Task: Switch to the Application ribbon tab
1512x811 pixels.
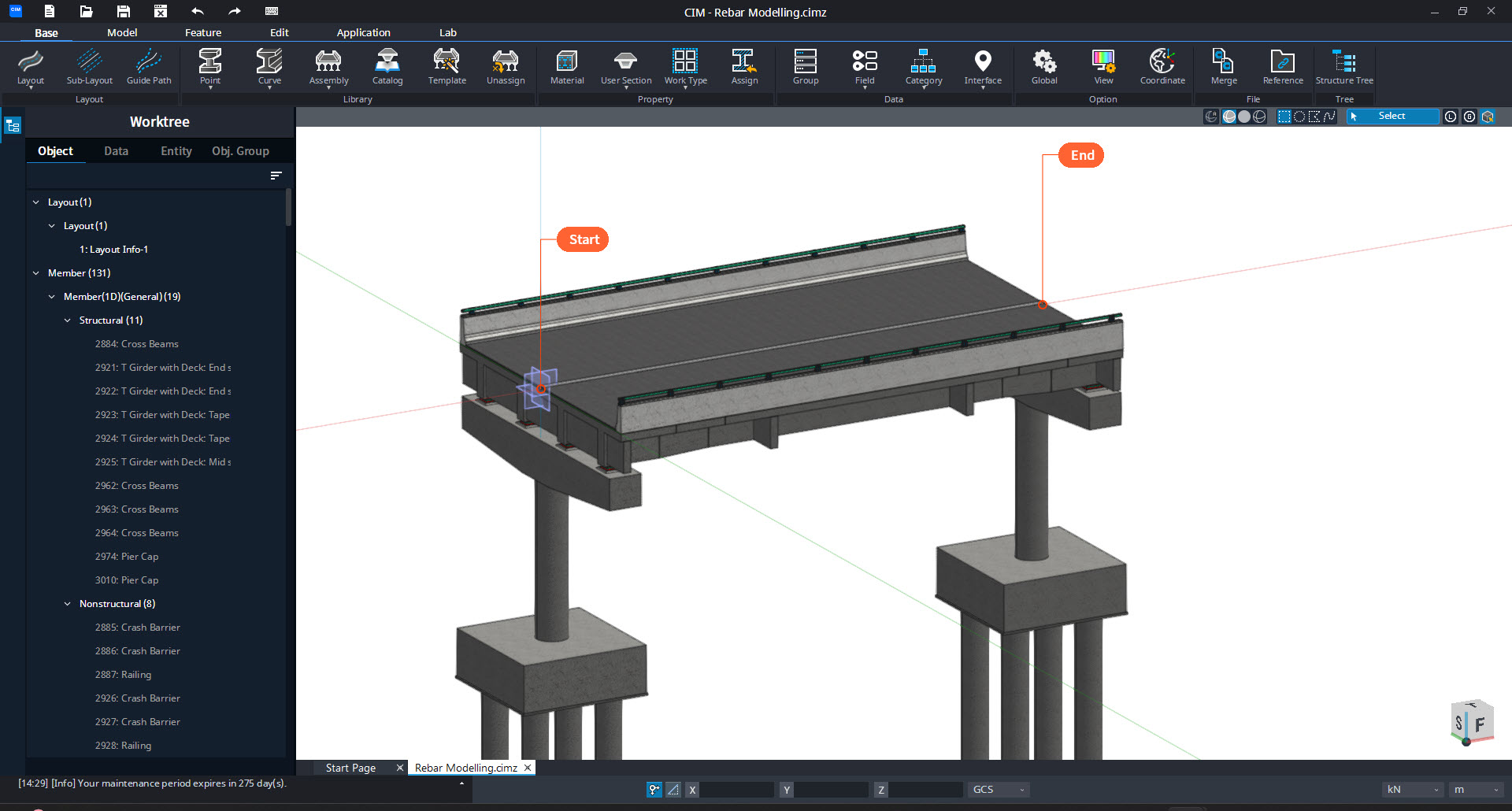Action: coord(363,32)
